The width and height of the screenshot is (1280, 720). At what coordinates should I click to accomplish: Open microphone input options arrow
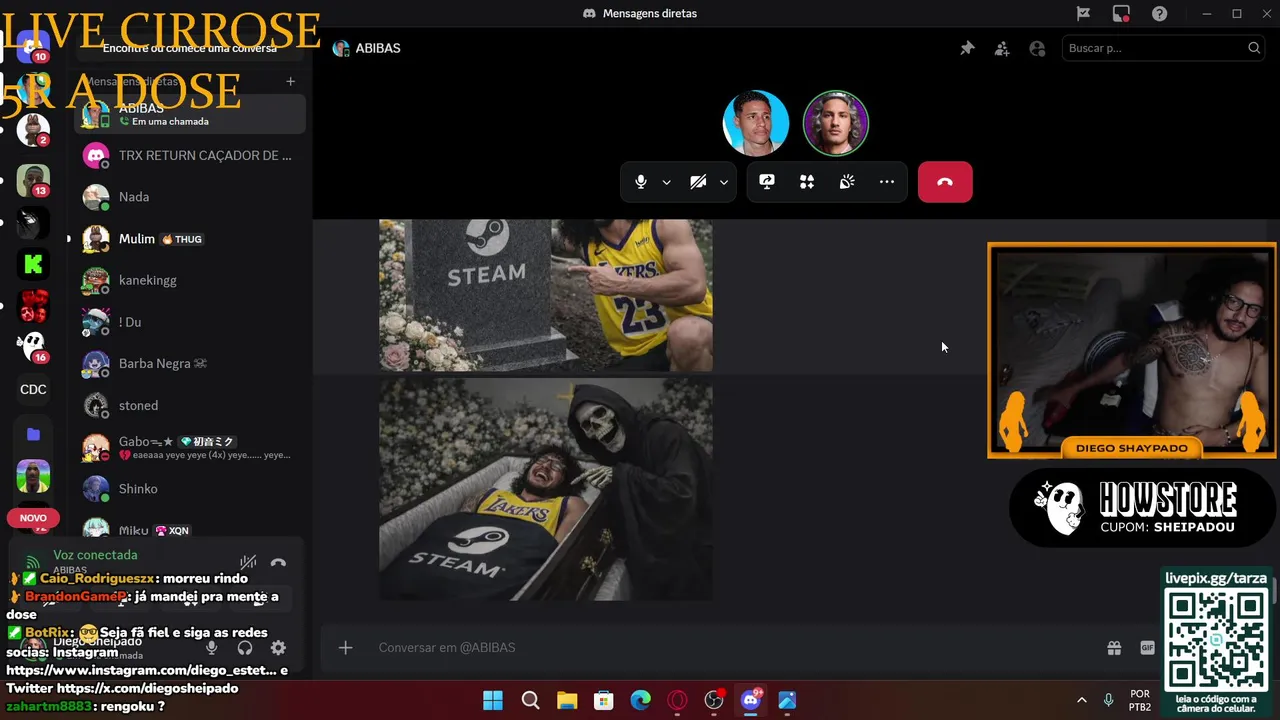click(x=666, y=182)
